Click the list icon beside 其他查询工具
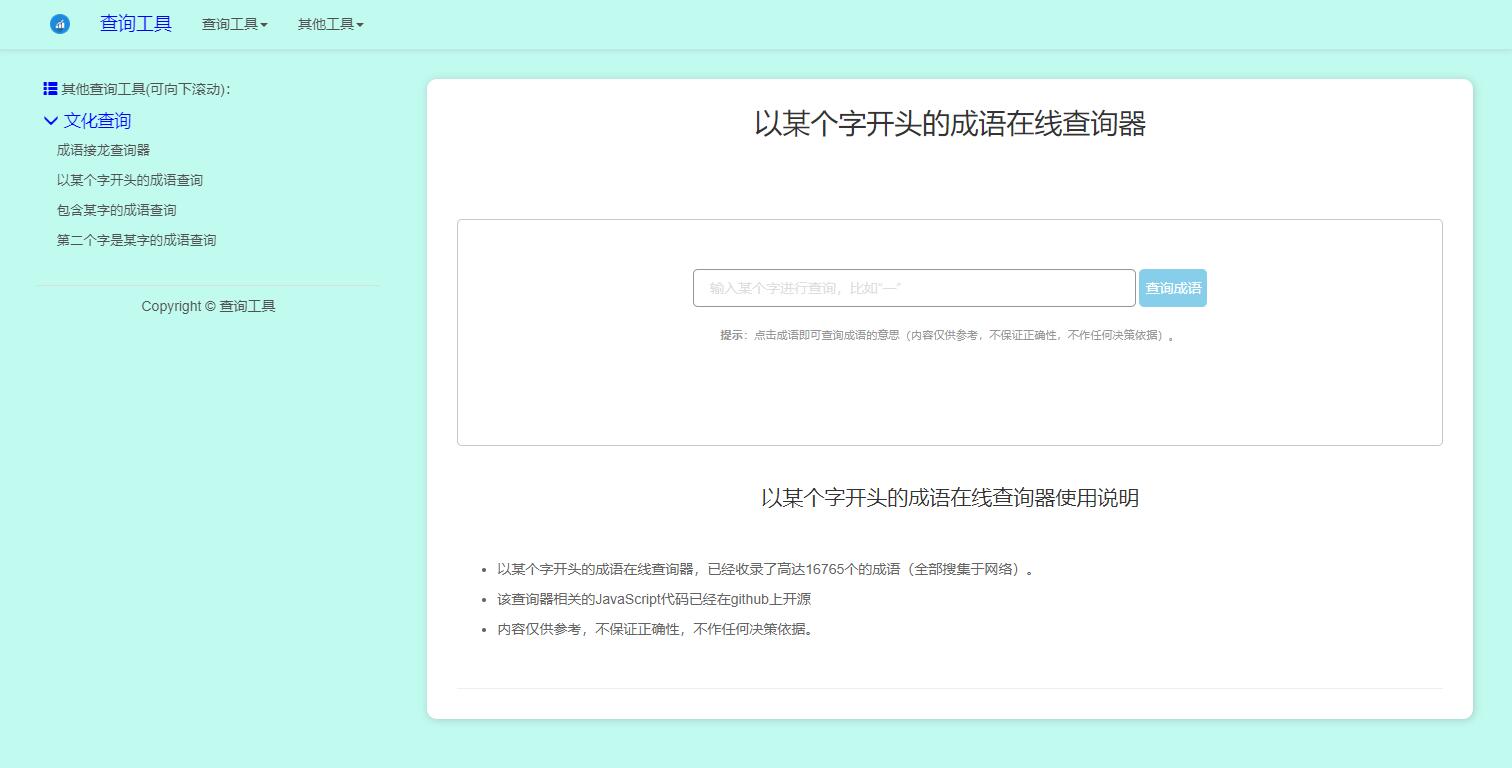This screenshot has width=1512, height=768. click(50, 89)
